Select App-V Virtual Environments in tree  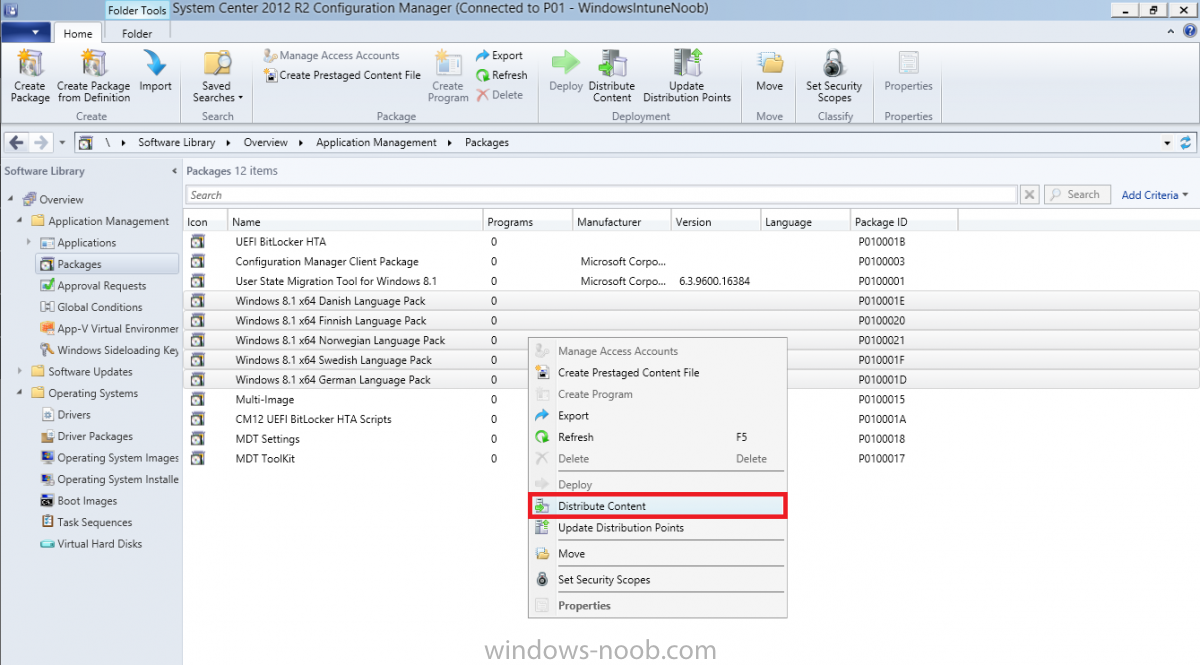[x=110, y=328]
